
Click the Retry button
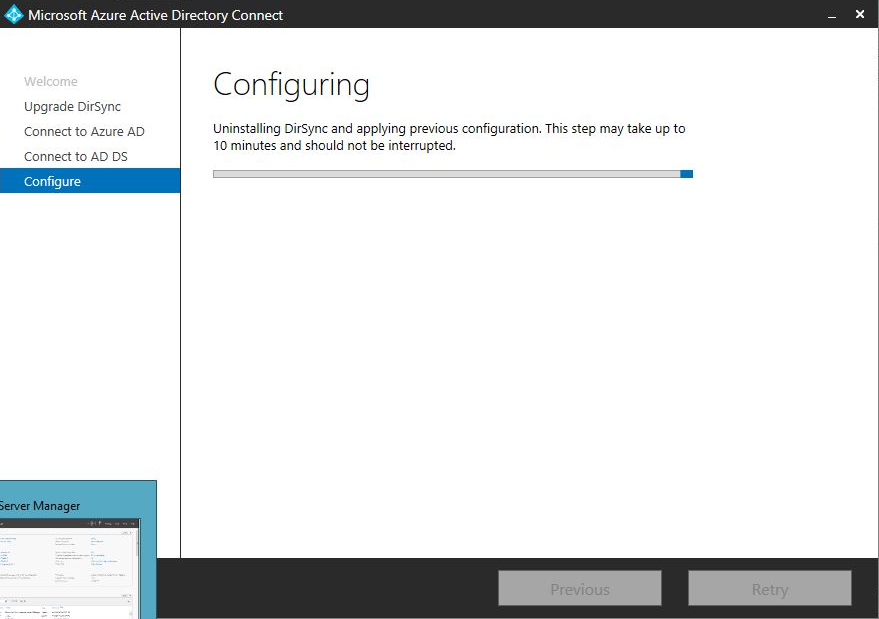pos(770,589)
